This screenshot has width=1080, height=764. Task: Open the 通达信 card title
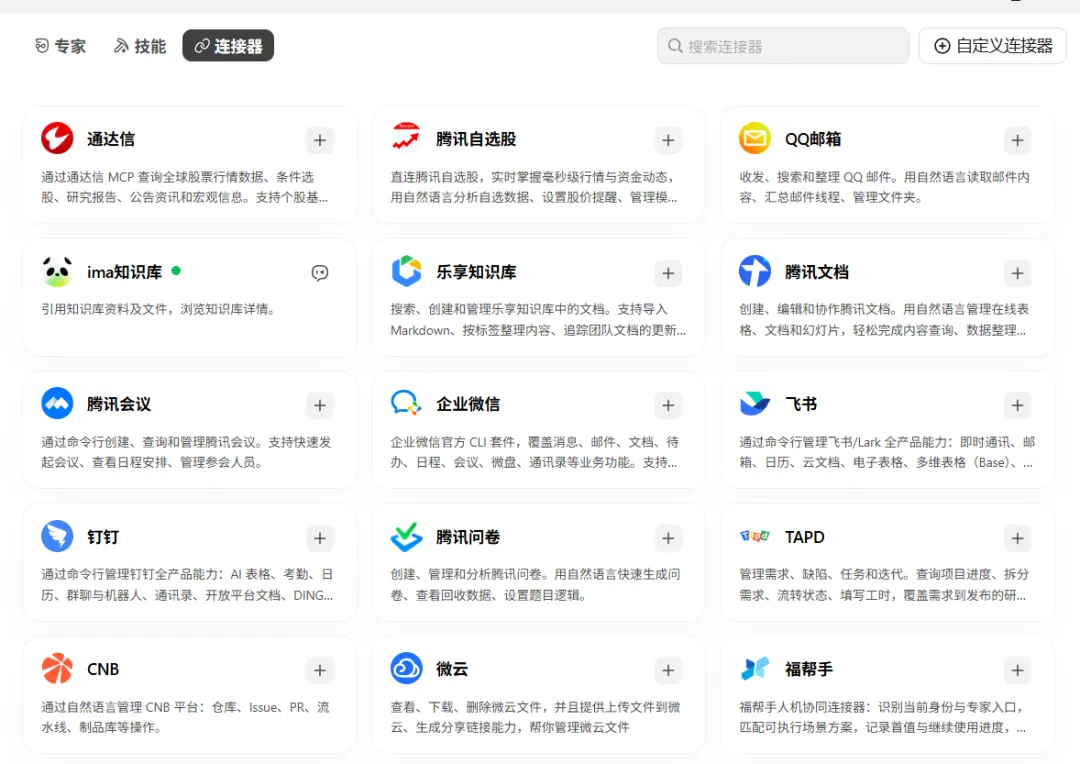point(111,139)
